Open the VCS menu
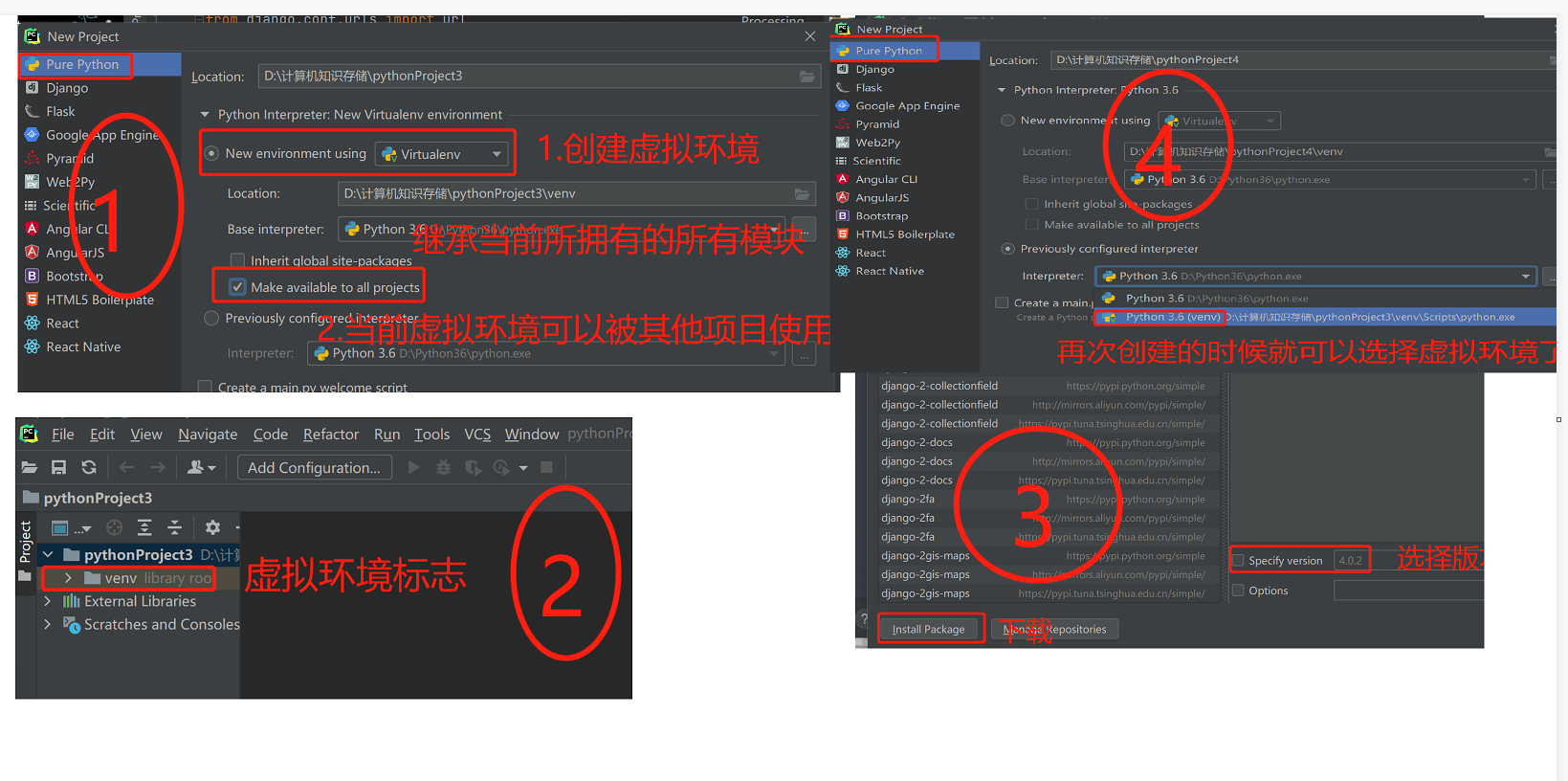The image size is (1568, 781). click(477, 435)
